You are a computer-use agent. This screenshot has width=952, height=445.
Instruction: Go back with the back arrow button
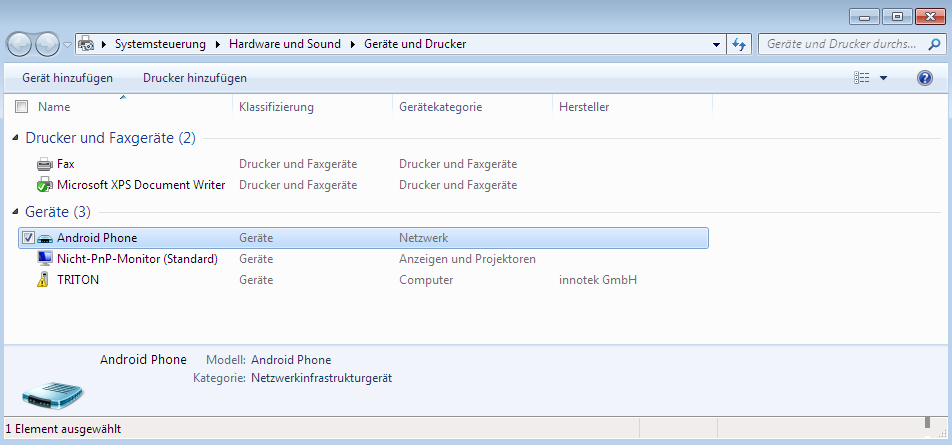click(20, 45)
